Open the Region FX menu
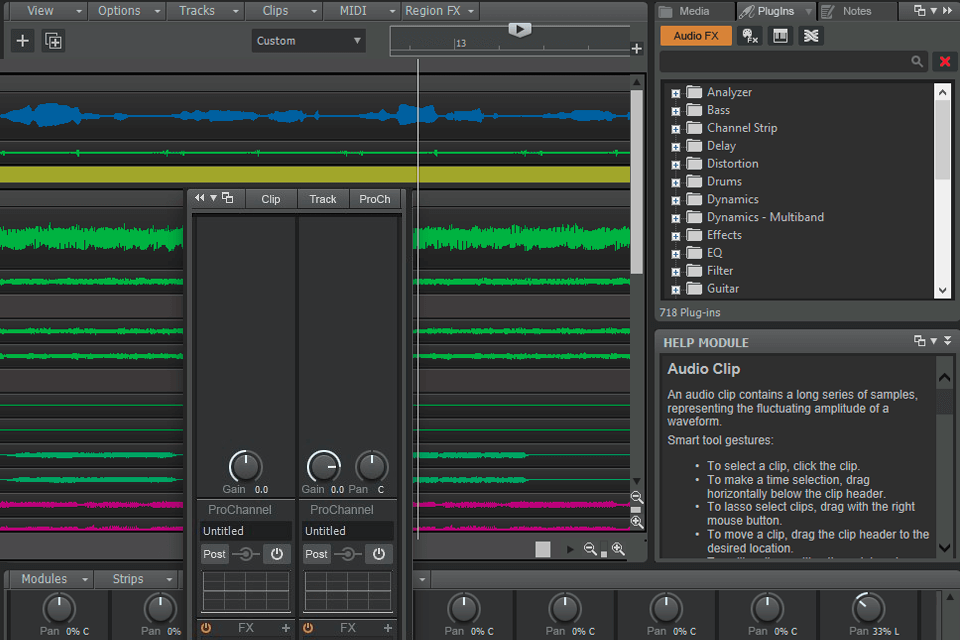Viewport: 960px width, 640px height. tap(440, 10)
